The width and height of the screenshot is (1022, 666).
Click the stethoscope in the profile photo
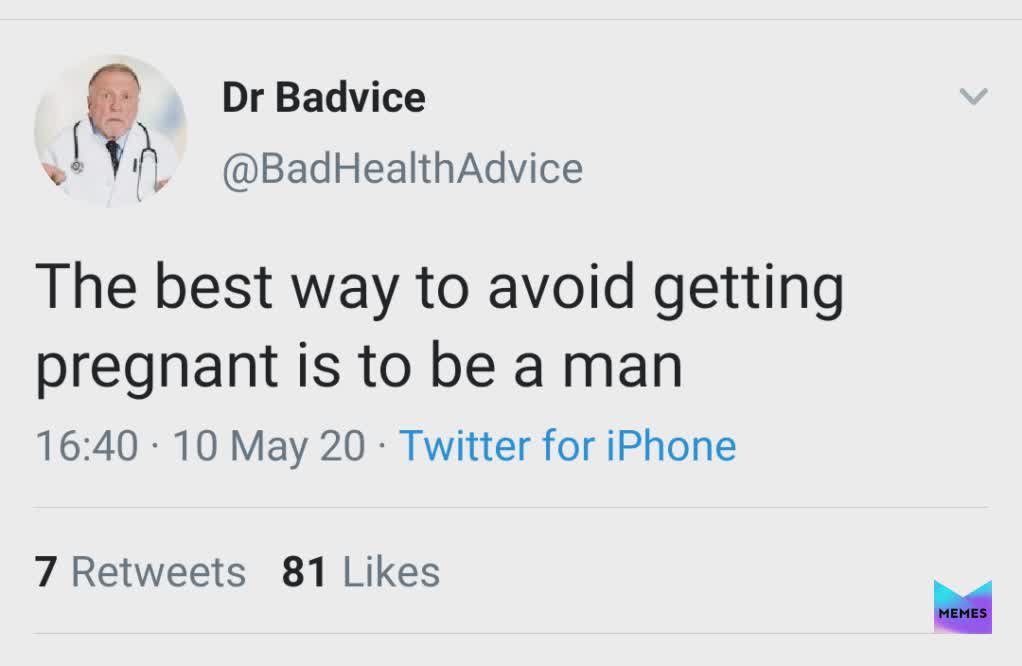147,160
